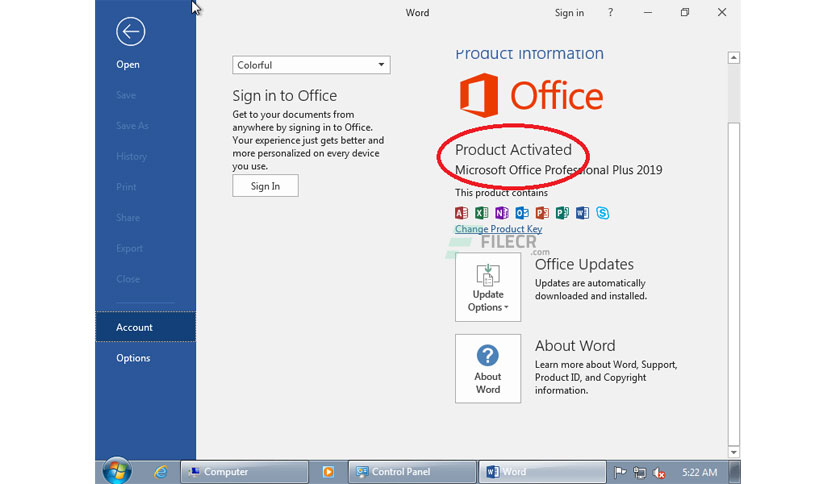This screenshot has width=836, height=484.
Task: Select Save in the backstage menu
Action: 126,95
